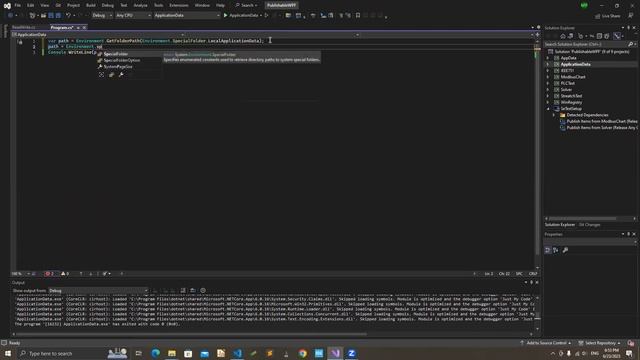The width and height of the screenshot is (640, 360).
Task: Click Solution Explorer Collapse All icon
Action: [599, 36]
